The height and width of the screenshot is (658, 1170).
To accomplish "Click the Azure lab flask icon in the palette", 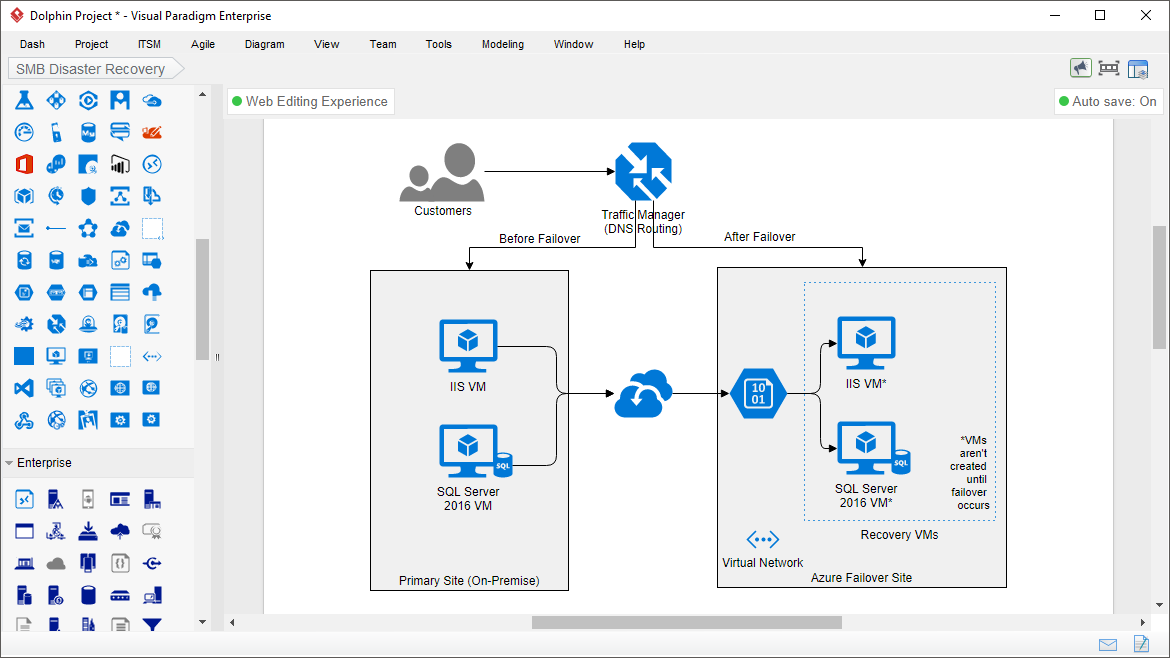I will click(x=24, y=100).
